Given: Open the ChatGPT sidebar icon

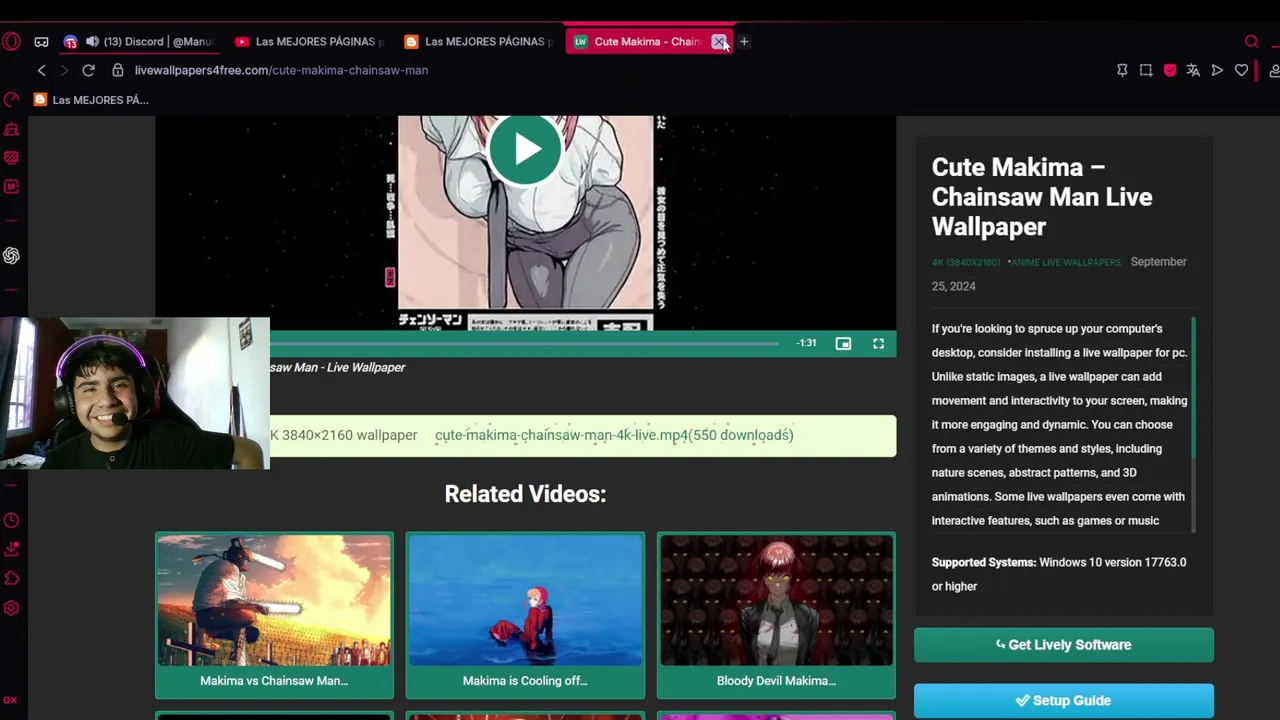Looking at the screenshot, I should [11, 255].
